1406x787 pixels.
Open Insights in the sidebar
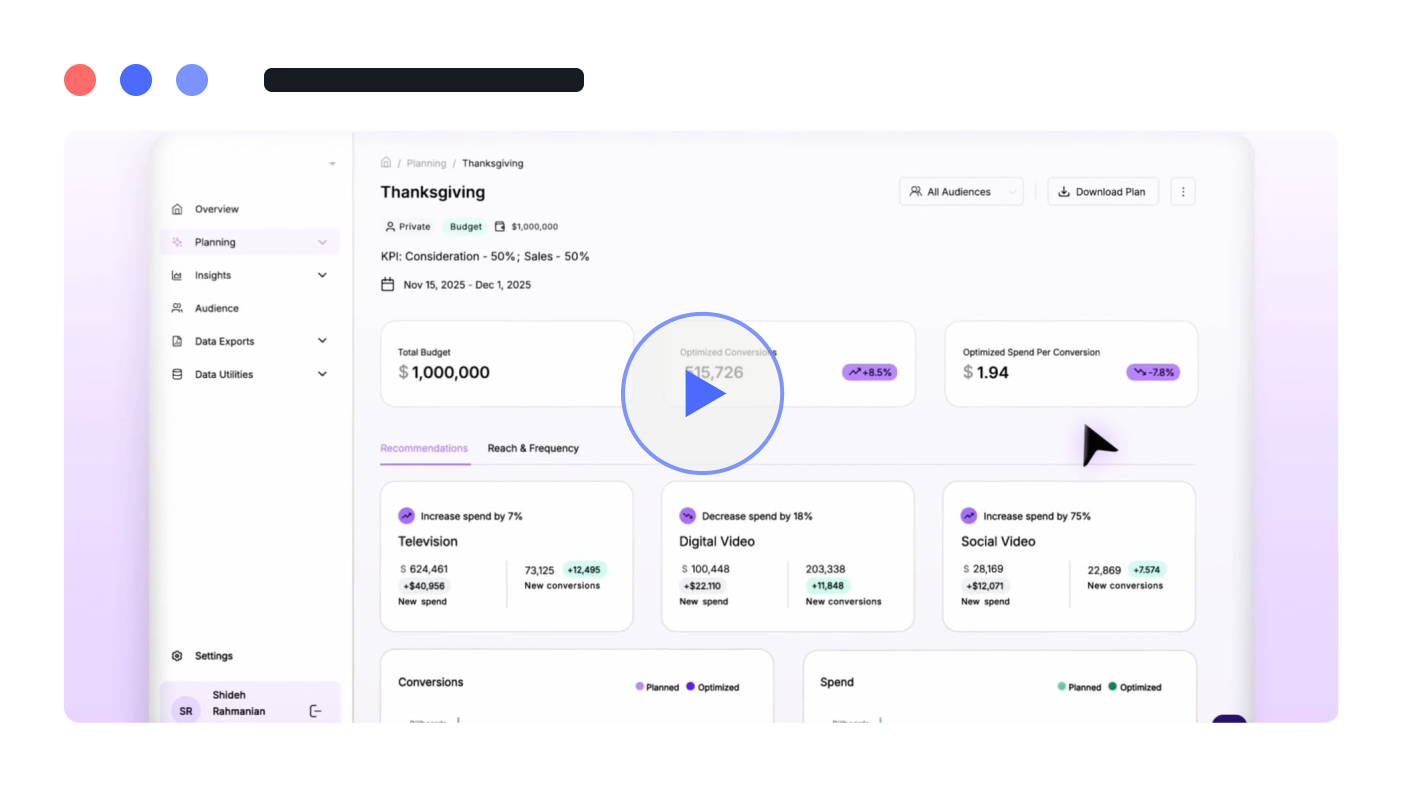pyautogui.click(x=213, y=275)
